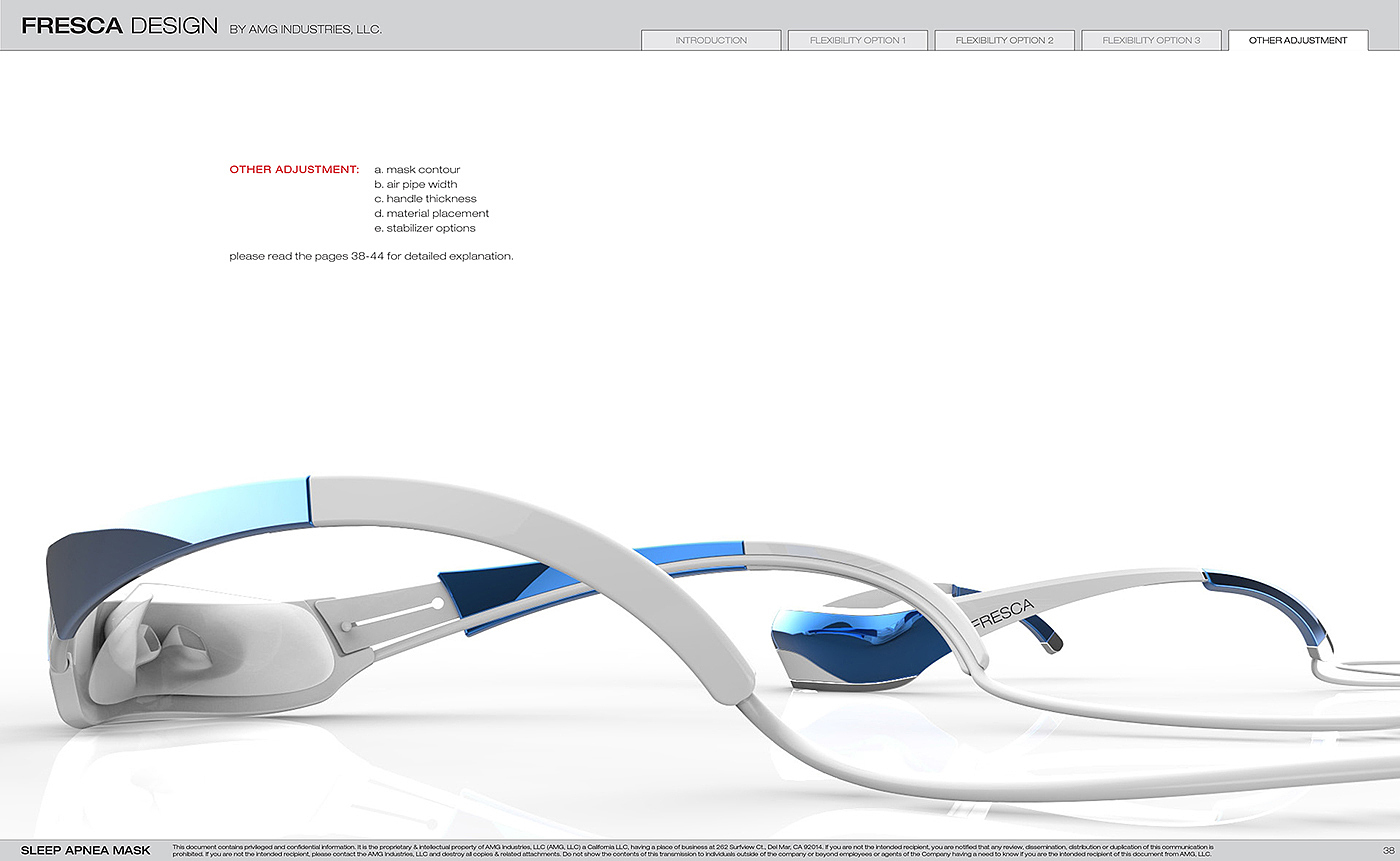1400x861 pixels.
Task: Select the red 'OTHER ADJUSTMENT:' heading
Action: (294, 170)
